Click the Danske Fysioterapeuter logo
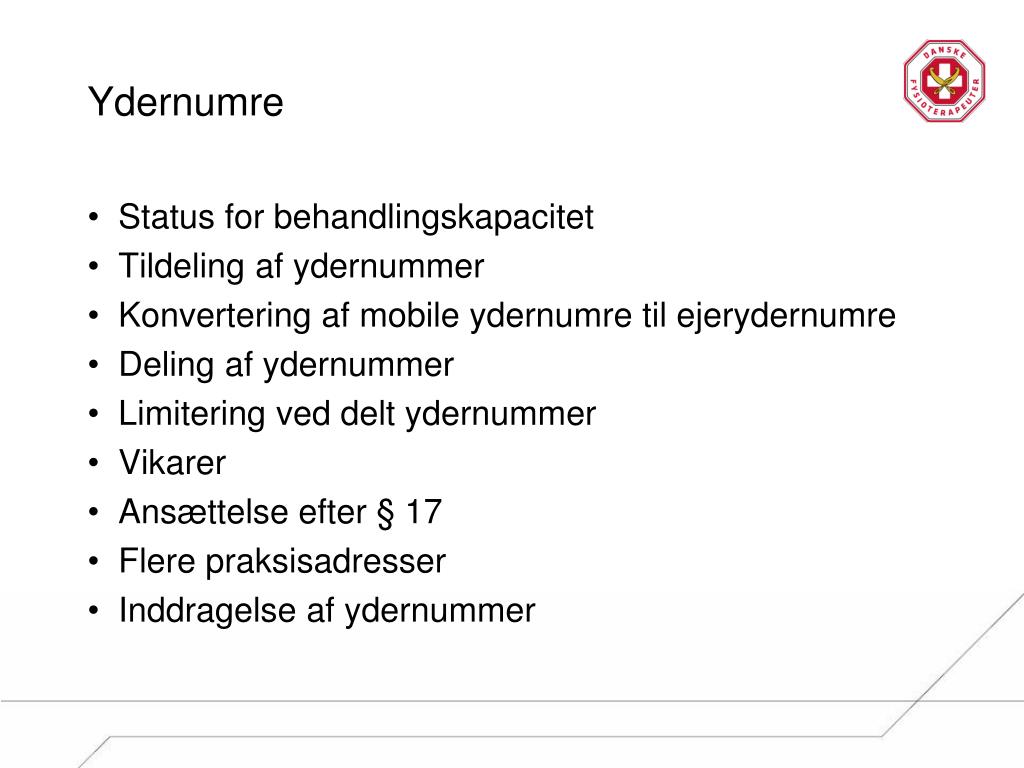The height and width of the screenshot is (768, 1024). click(944, 81)
